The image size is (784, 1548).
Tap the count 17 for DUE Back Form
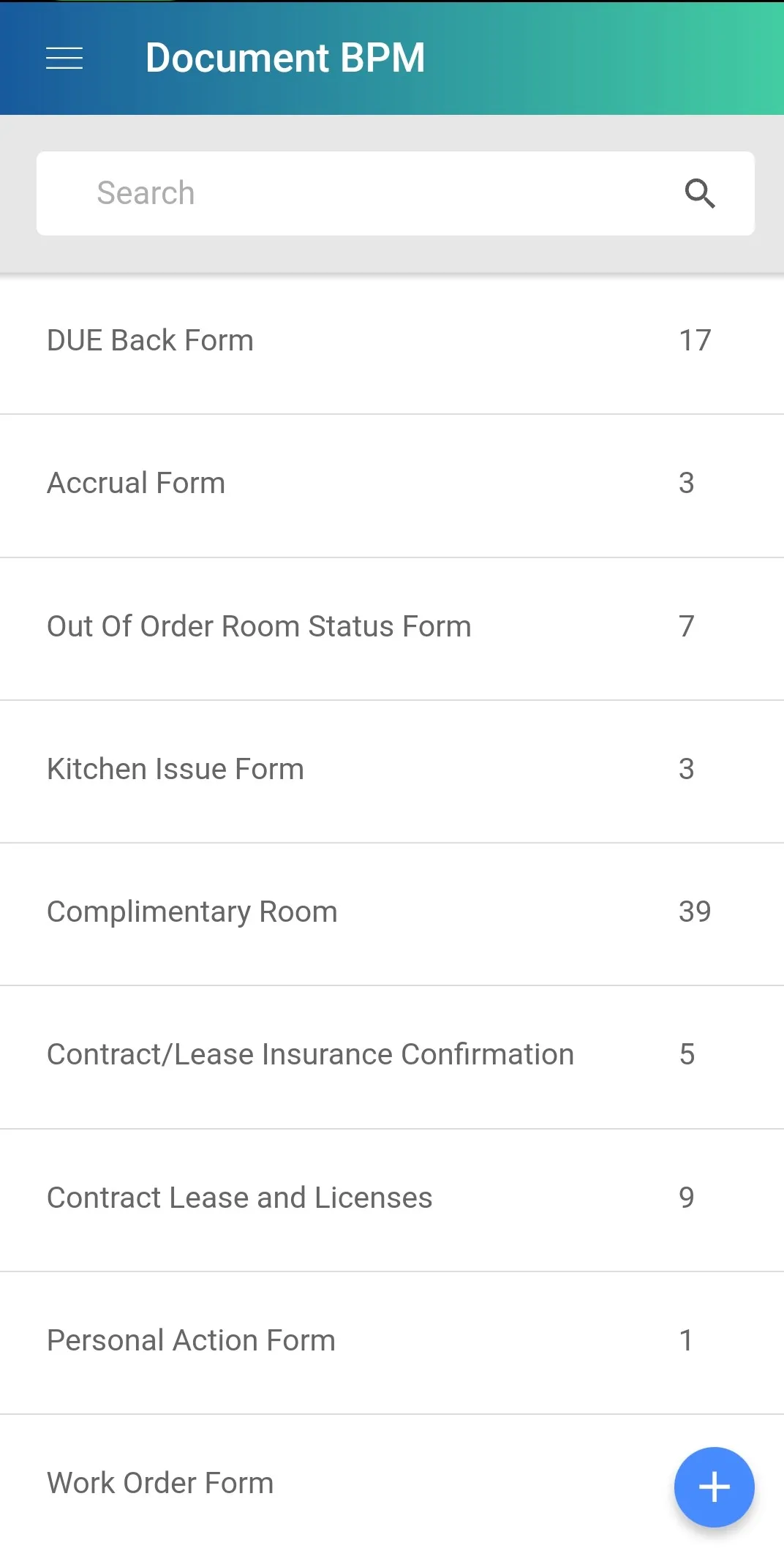click(695, 341)
